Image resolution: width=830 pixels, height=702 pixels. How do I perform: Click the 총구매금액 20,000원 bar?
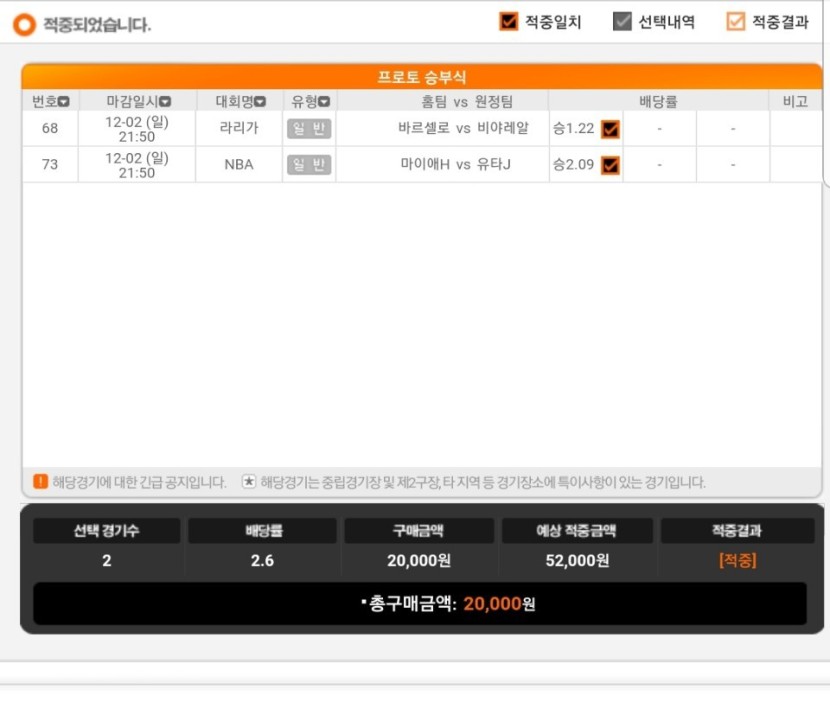pos(420,604)
